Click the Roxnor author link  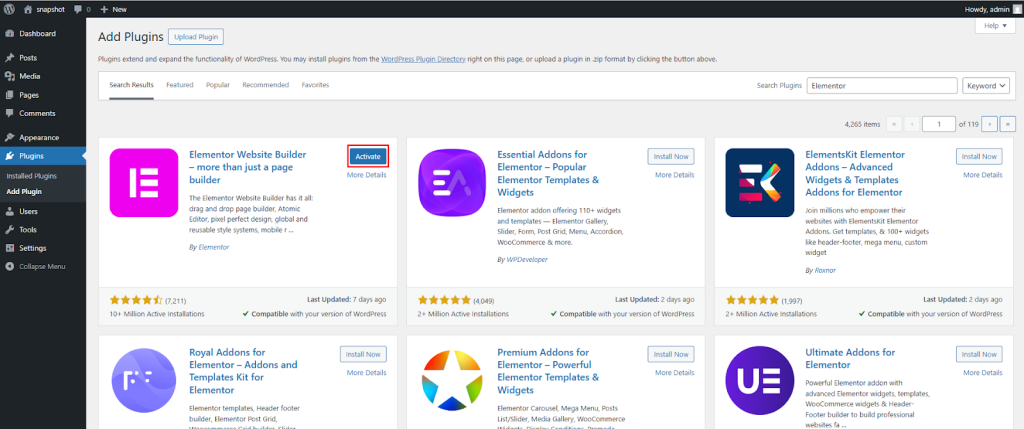[x=825, y=270]
